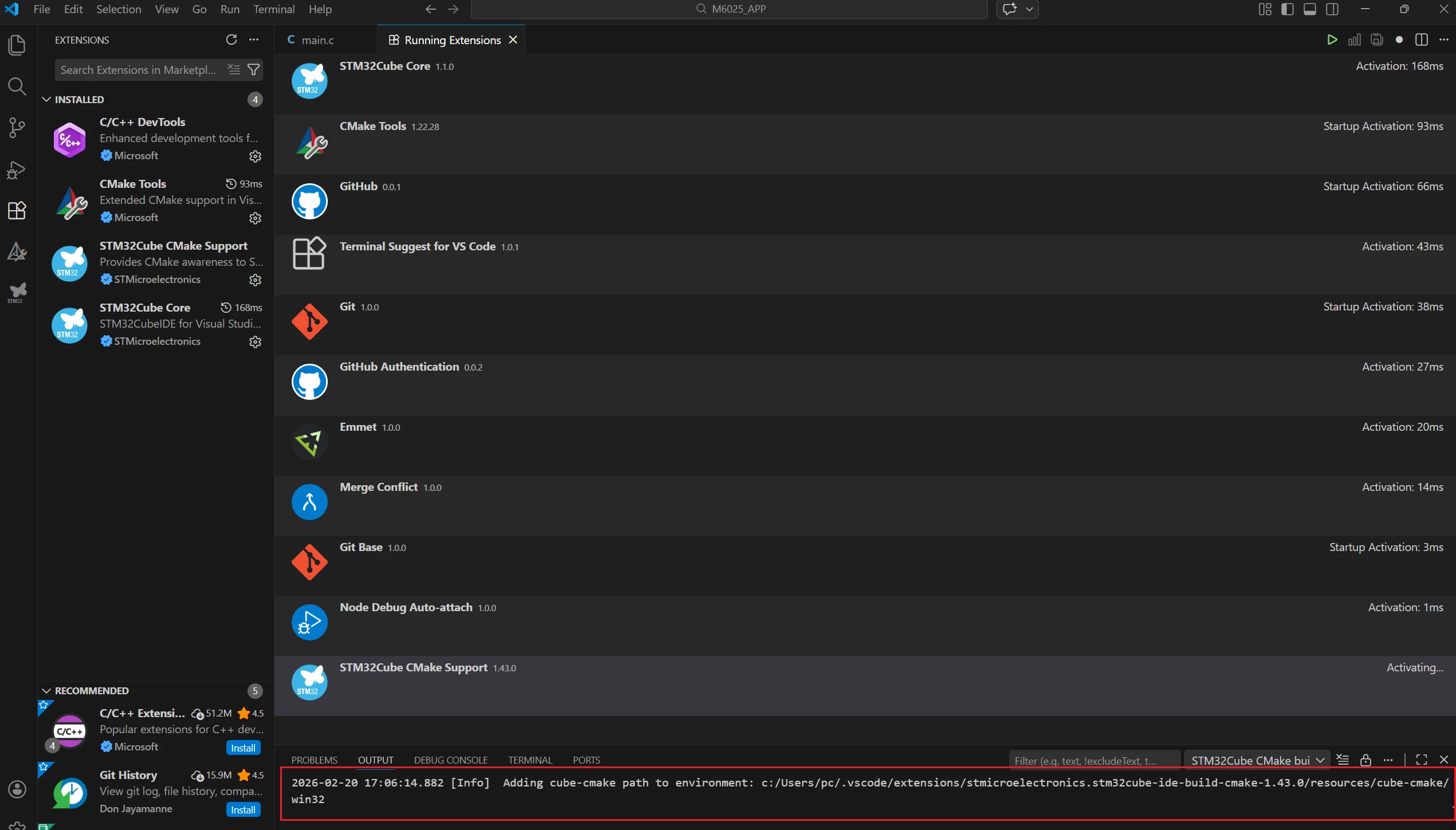This screenshot has width=1456, height=830.
Task: Clear the extensions search results
Action: [x=234, y=69]
